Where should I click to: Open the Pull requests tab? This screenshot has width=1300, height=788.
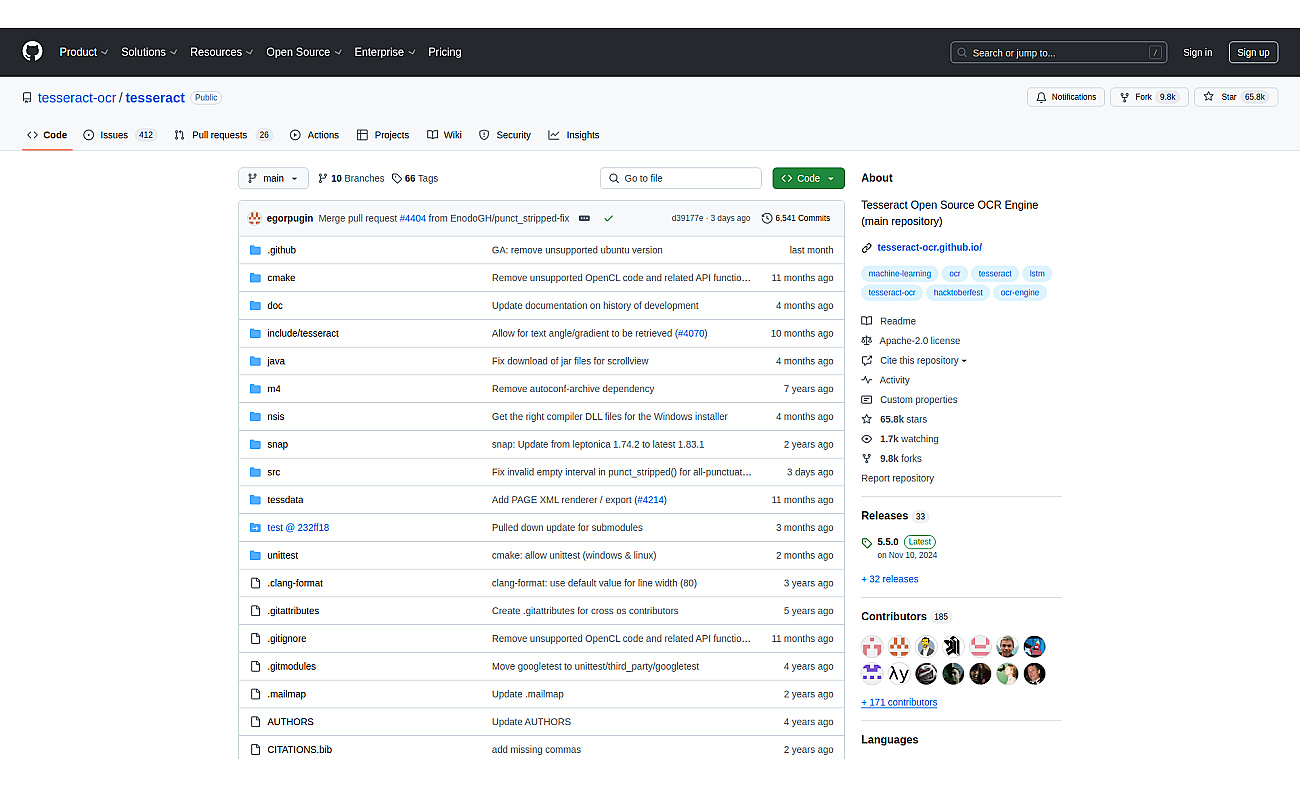[x=223, y=135]
